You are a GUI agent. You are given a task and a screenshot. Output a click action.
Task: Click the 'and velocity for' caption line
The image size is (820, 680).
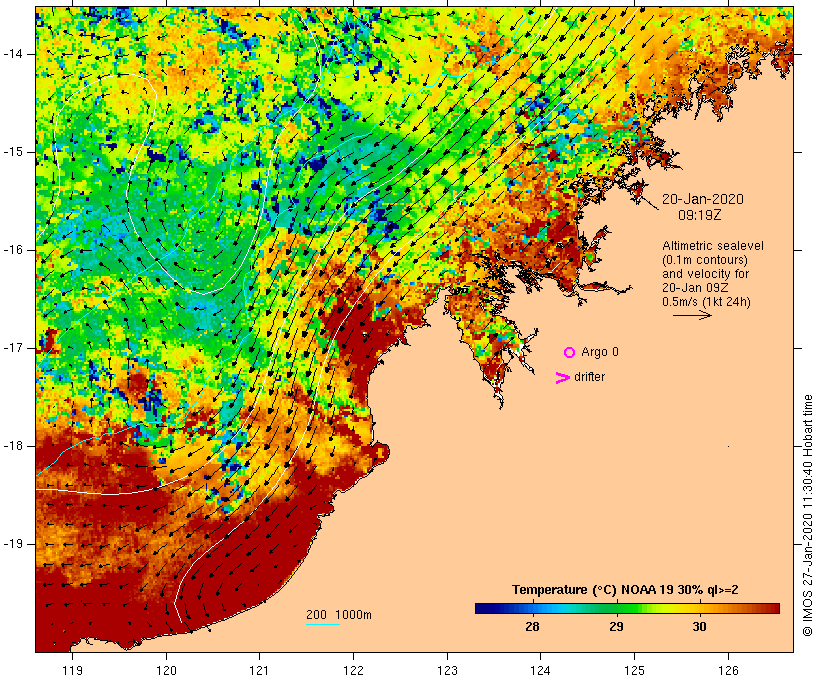[x=705, y=274]
